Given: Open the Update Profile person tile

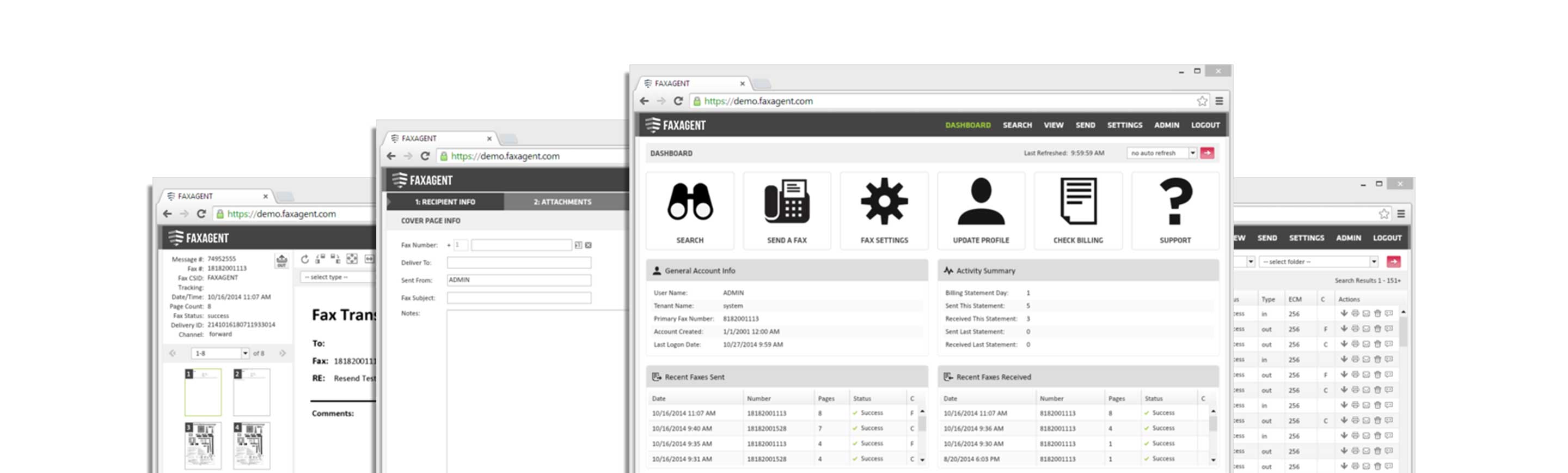Looking at the screenshot, I should tap(981, 211).
